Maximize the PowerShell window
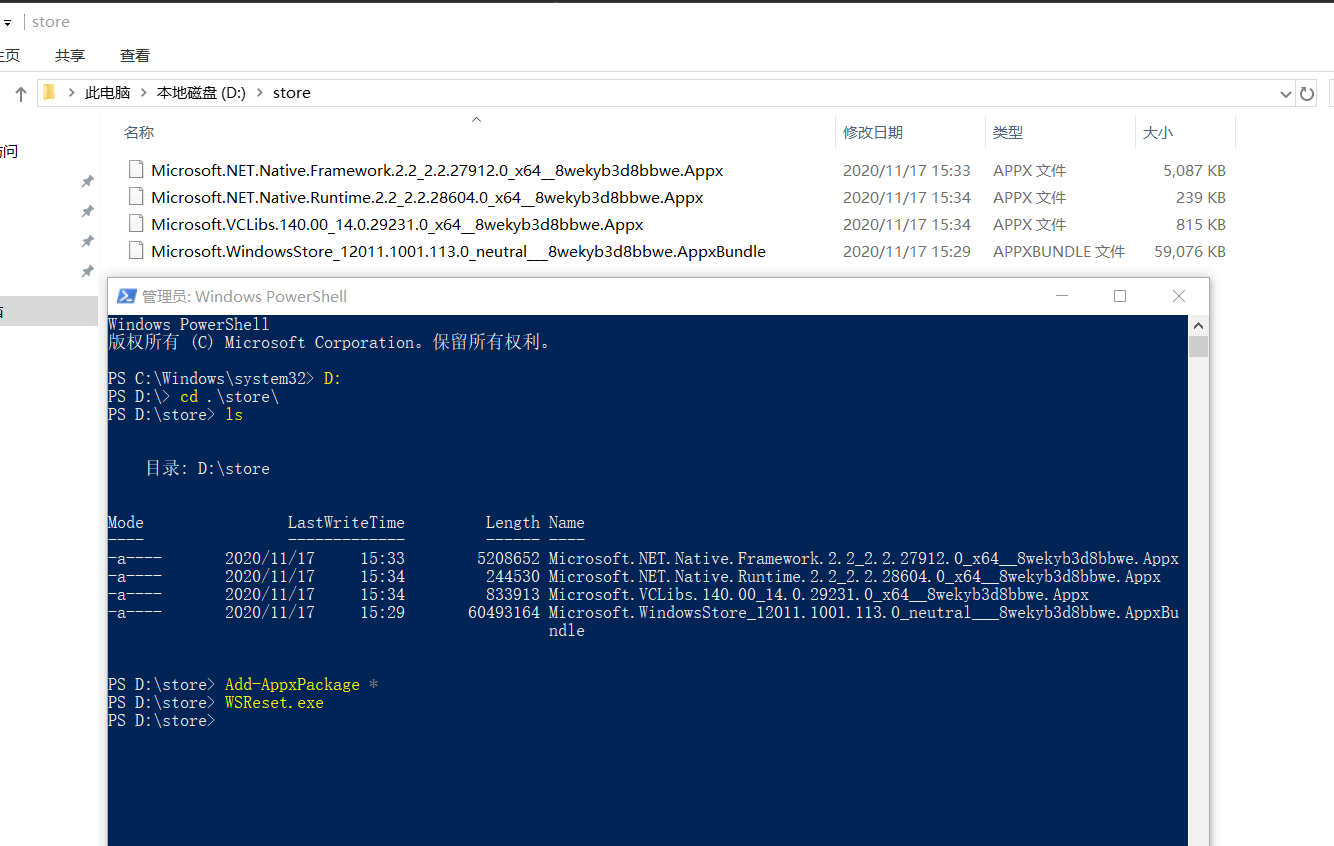 click(x=1120, y=296)
